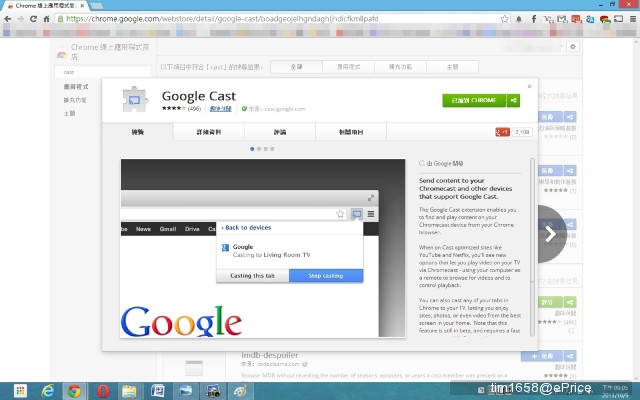Filter search results by applications
640x400 pixels.
tap(348, 67)
